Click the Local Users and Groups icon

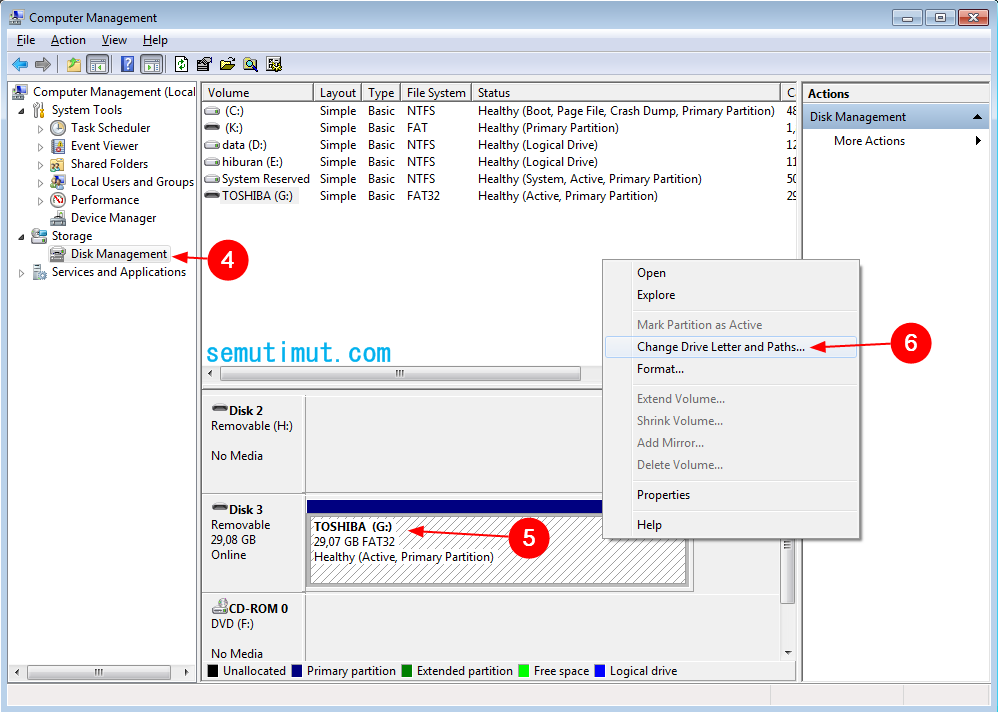tap(58, 182)
